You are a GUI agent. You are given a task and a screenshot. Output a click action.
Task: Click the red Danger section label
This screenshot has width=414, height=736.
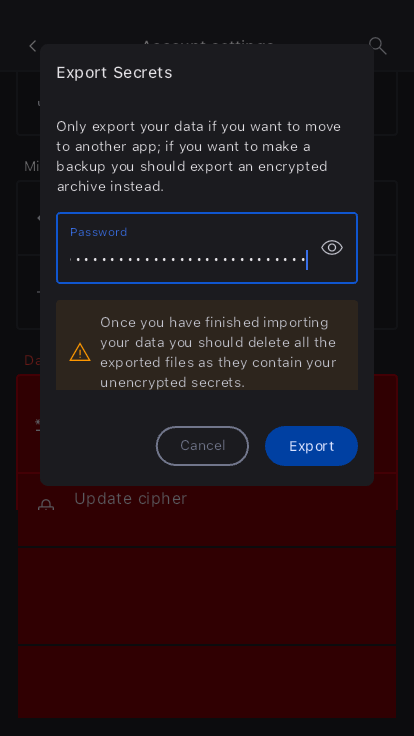pyautogui.click(x=32, y=360)
